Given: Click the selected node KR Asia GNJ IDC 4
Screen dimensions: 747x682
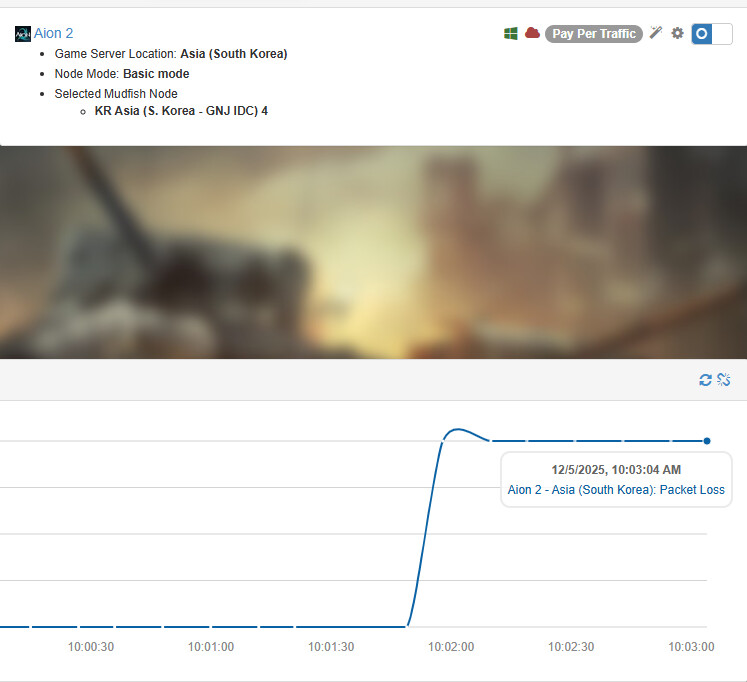Looking at the screenshot, I should point(181,111).
